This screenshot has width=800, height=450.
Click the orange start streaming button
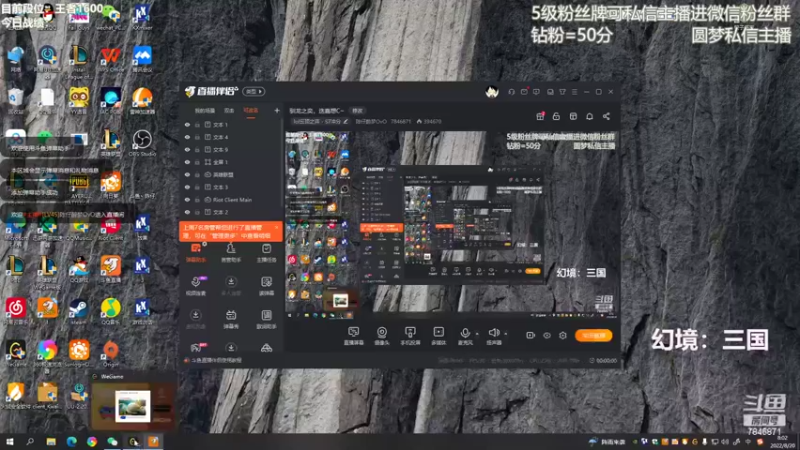(x=593, y=335)
